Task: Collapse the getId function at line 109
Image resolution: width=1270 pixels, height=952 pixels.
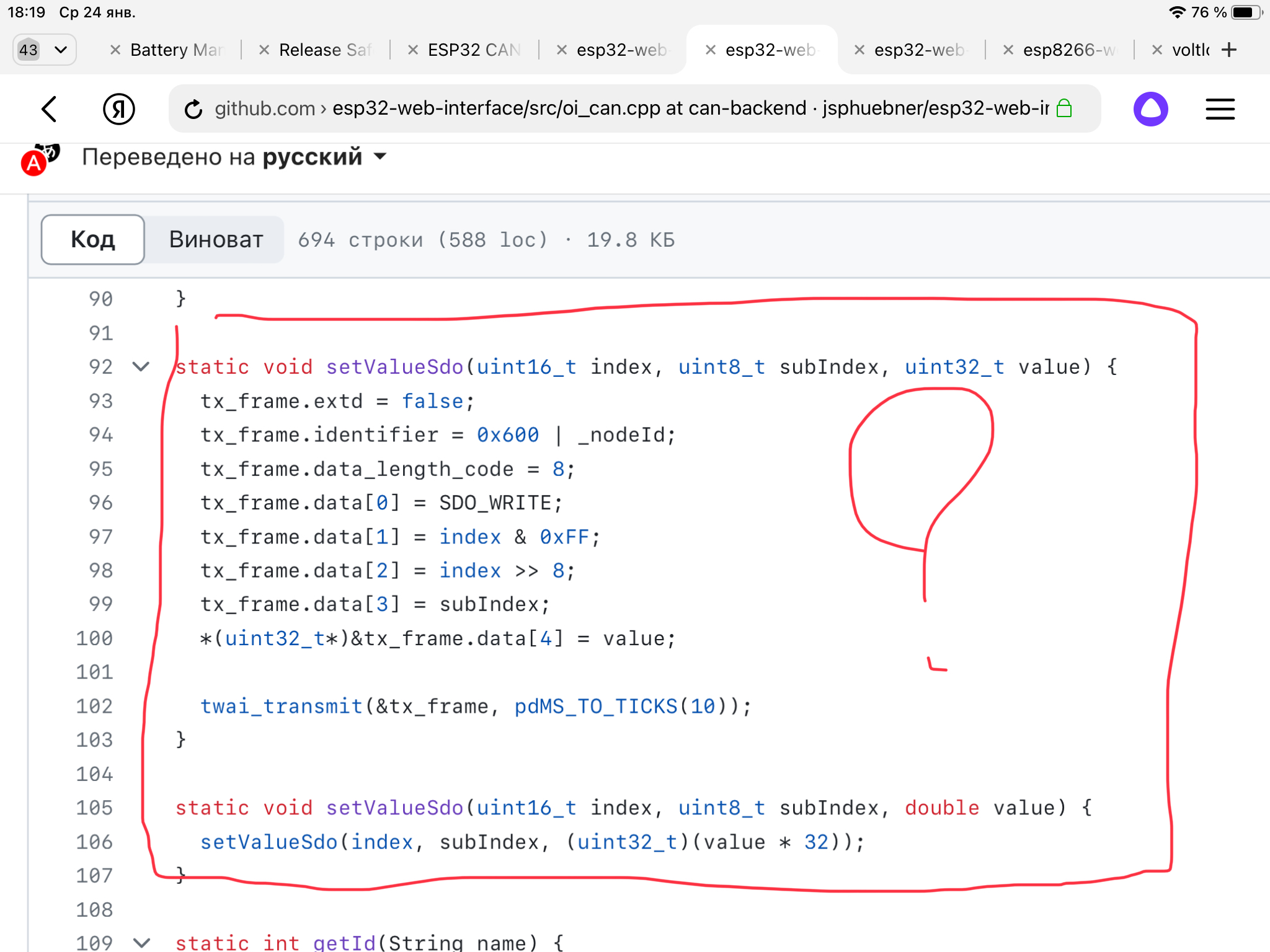Action: point(141,943)
